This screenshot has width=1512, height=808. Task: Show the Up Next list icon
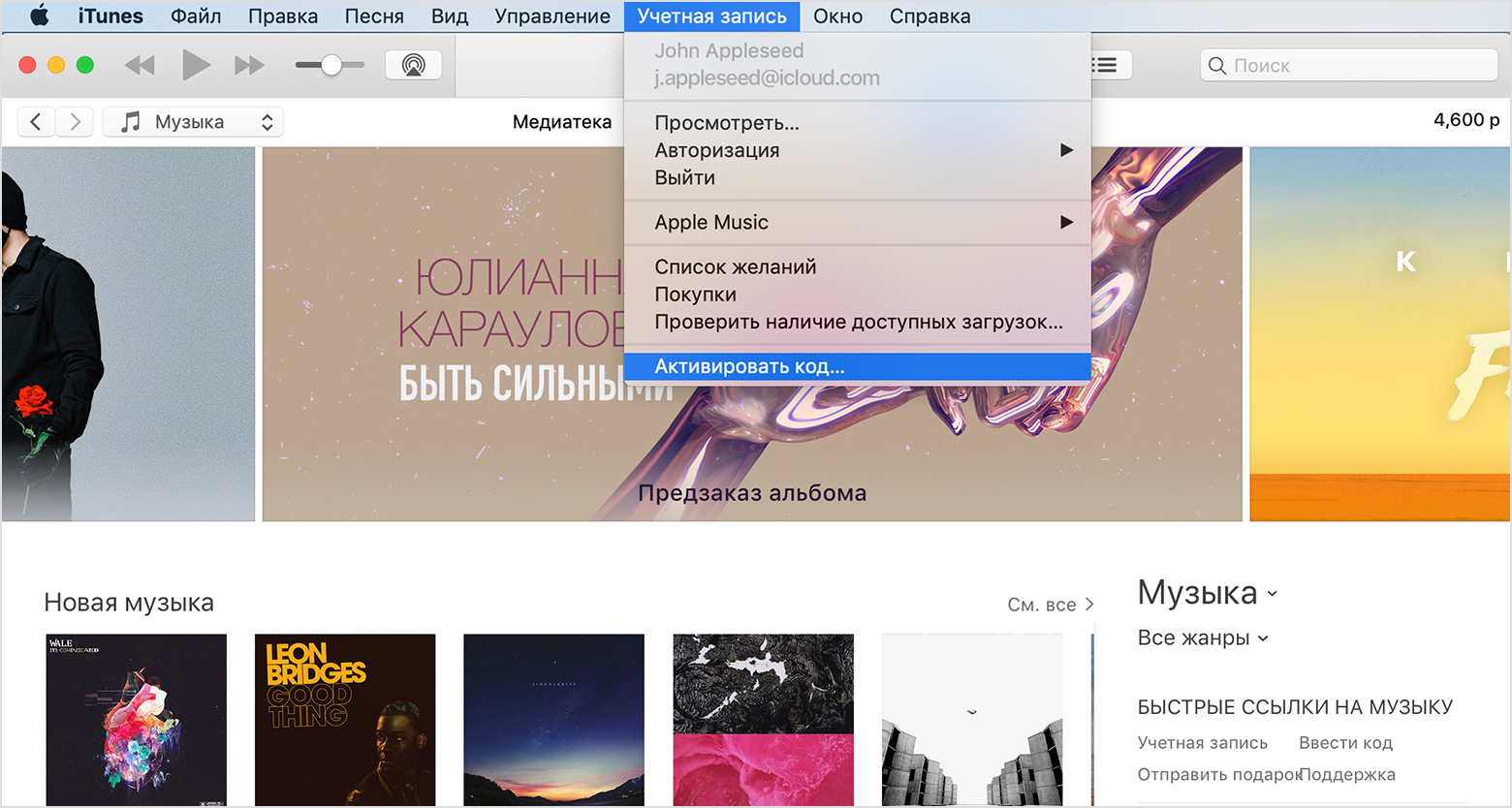(x=1105, y=65)
